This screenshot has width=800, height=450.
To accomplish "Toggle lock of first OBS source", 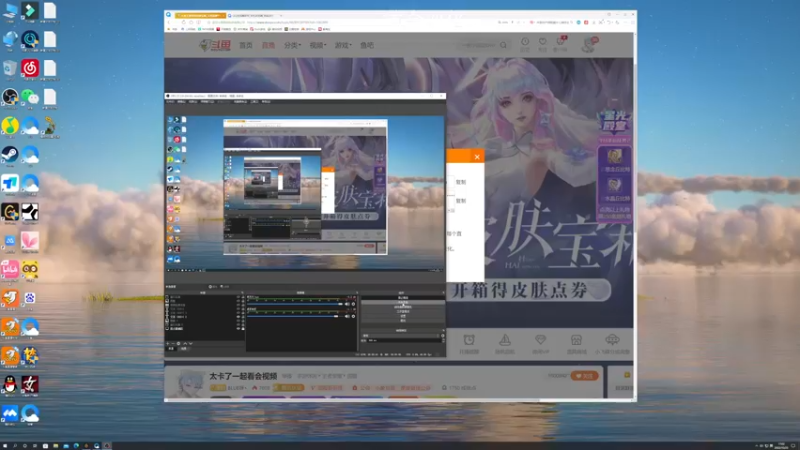I will 243,297.
